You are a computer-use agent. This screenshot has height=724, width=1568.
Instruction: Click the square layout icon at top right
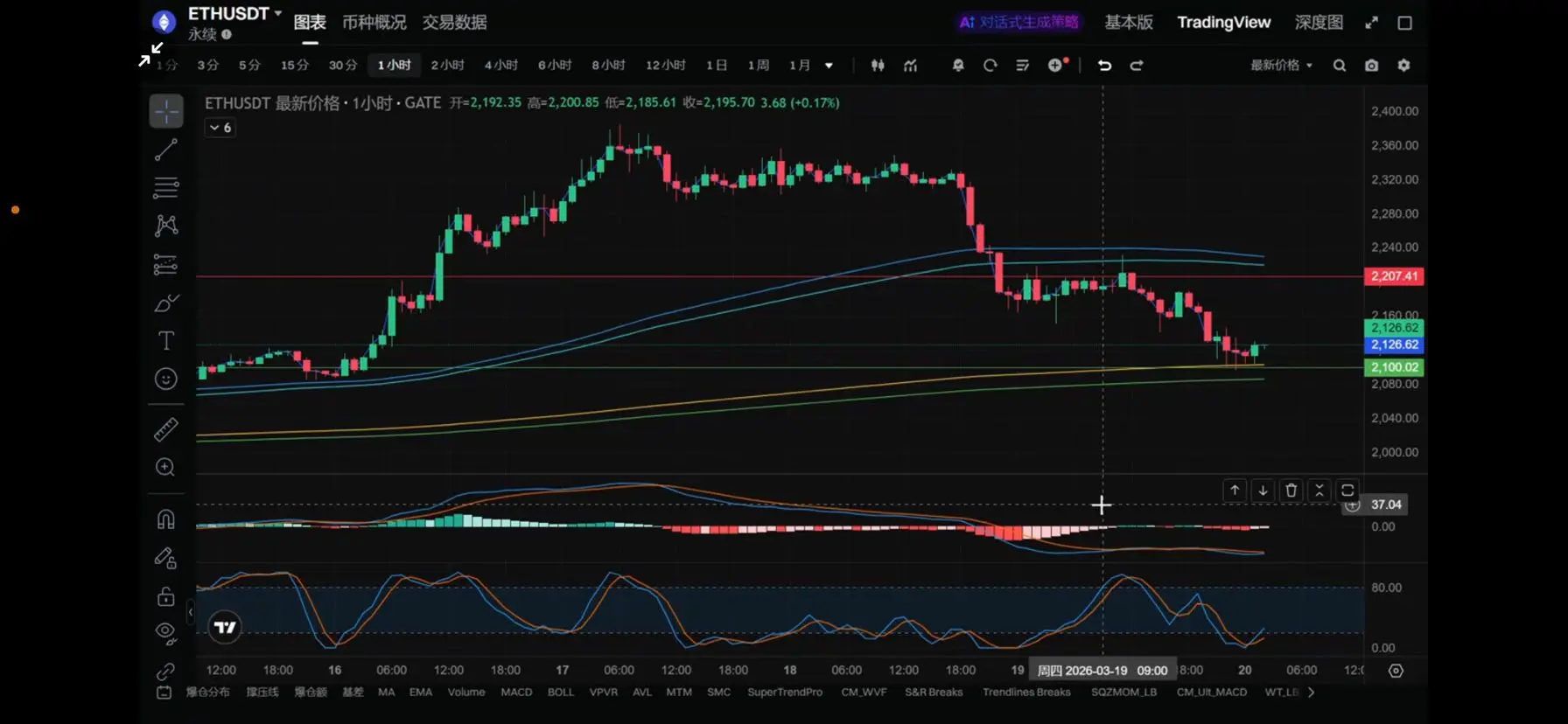[x=1405, y=23]
